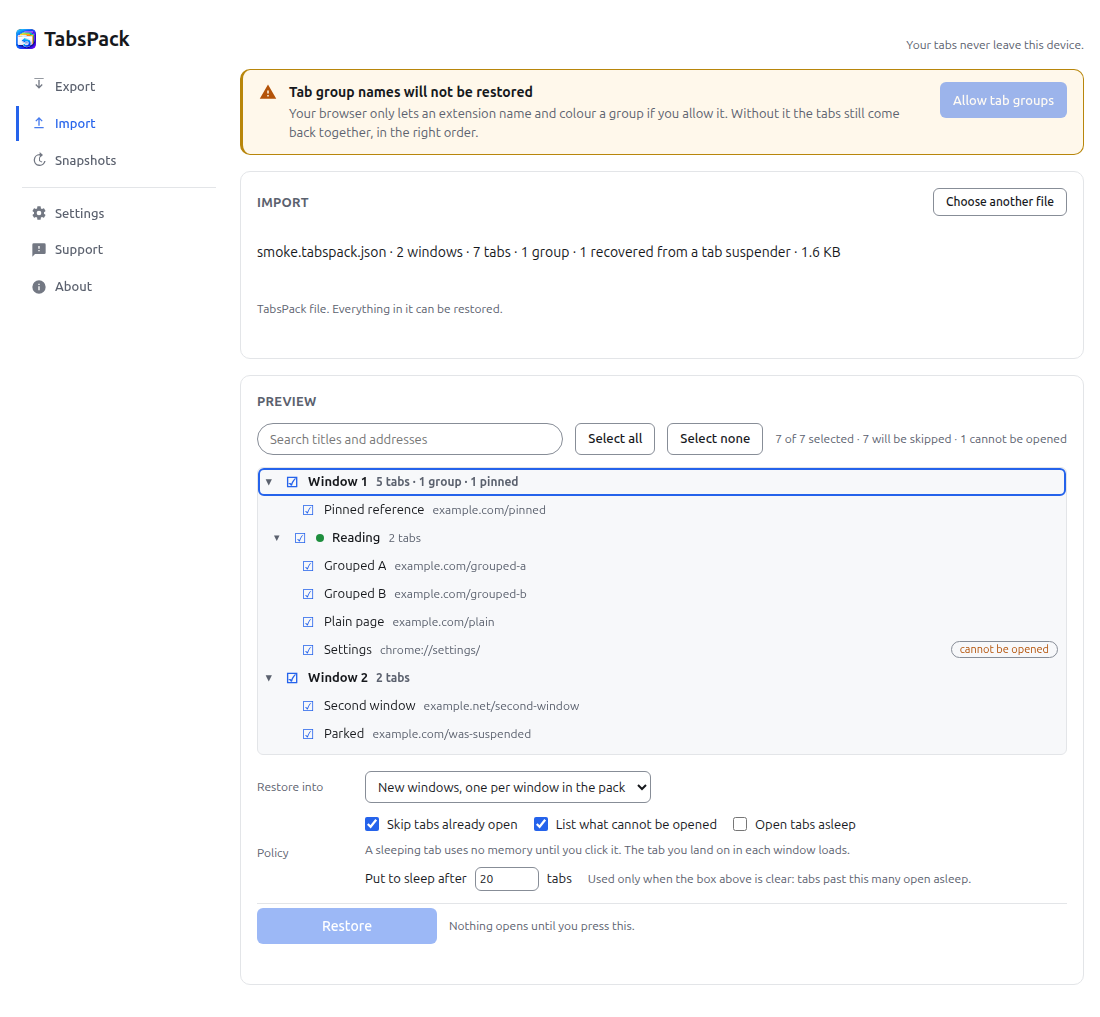The width and height of the screenshot is (1100, 1017).
Task: Collapse the Reading group node
Action: [276, 538]
